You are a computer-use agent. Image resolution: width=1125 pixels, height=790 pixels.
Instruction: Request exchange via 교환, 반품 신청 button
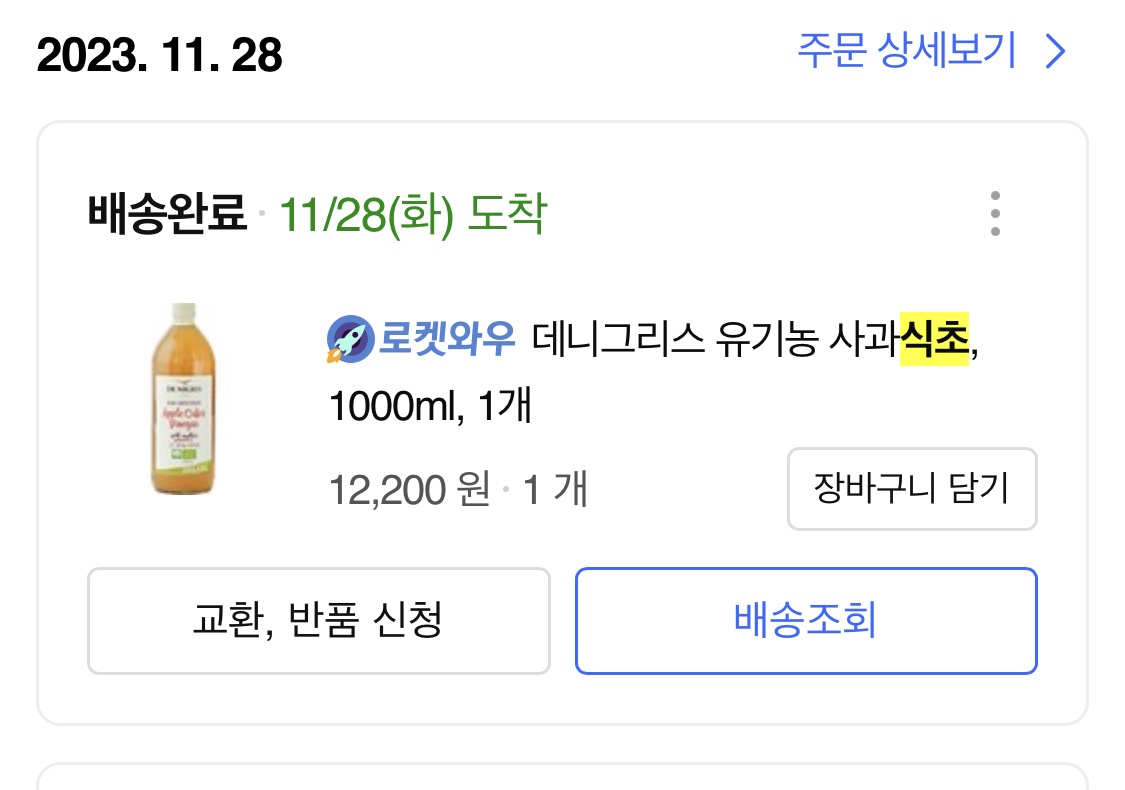(319, 620)
